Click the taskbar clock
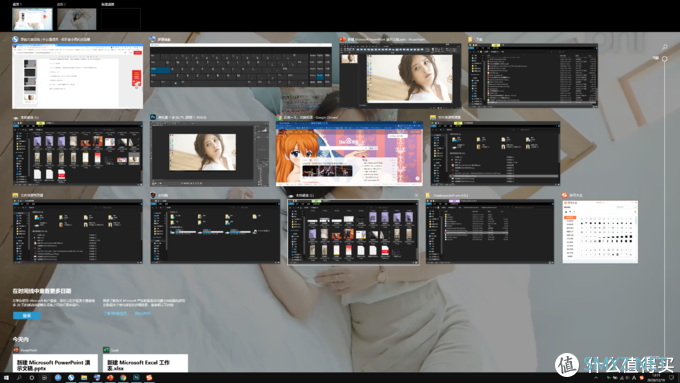 pos(655,378)
